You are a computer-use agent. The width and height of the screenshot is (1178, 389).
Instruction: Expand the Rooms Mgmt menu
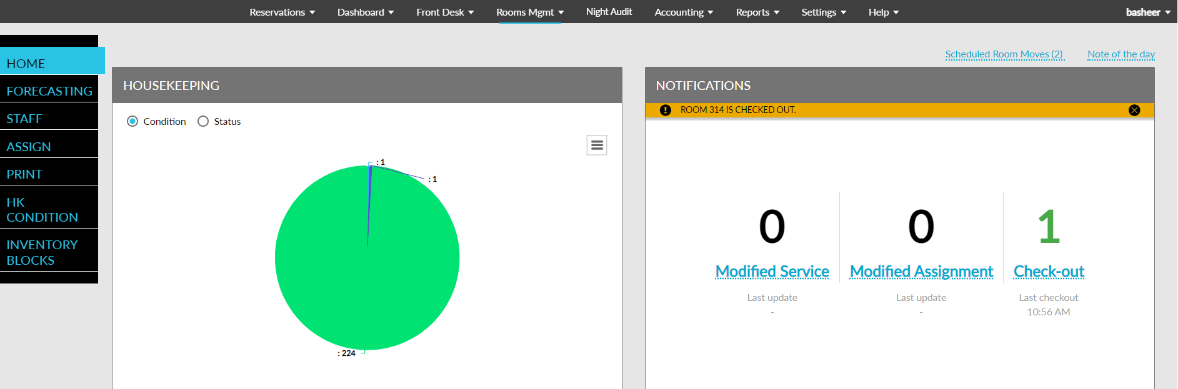(530, 12)
